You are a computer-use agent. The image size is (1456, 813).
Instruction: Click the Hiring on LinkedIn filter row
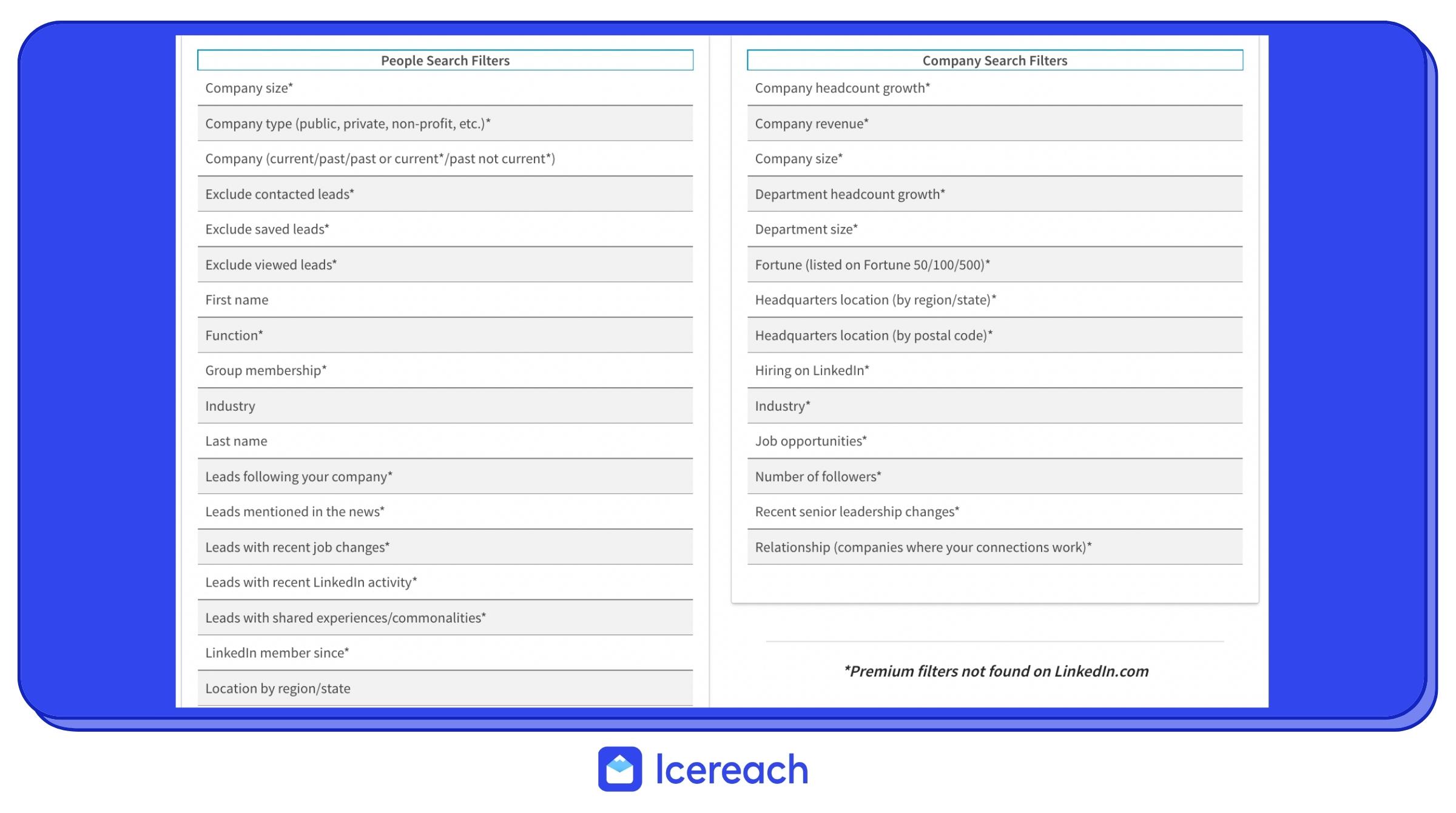[995, 370]
